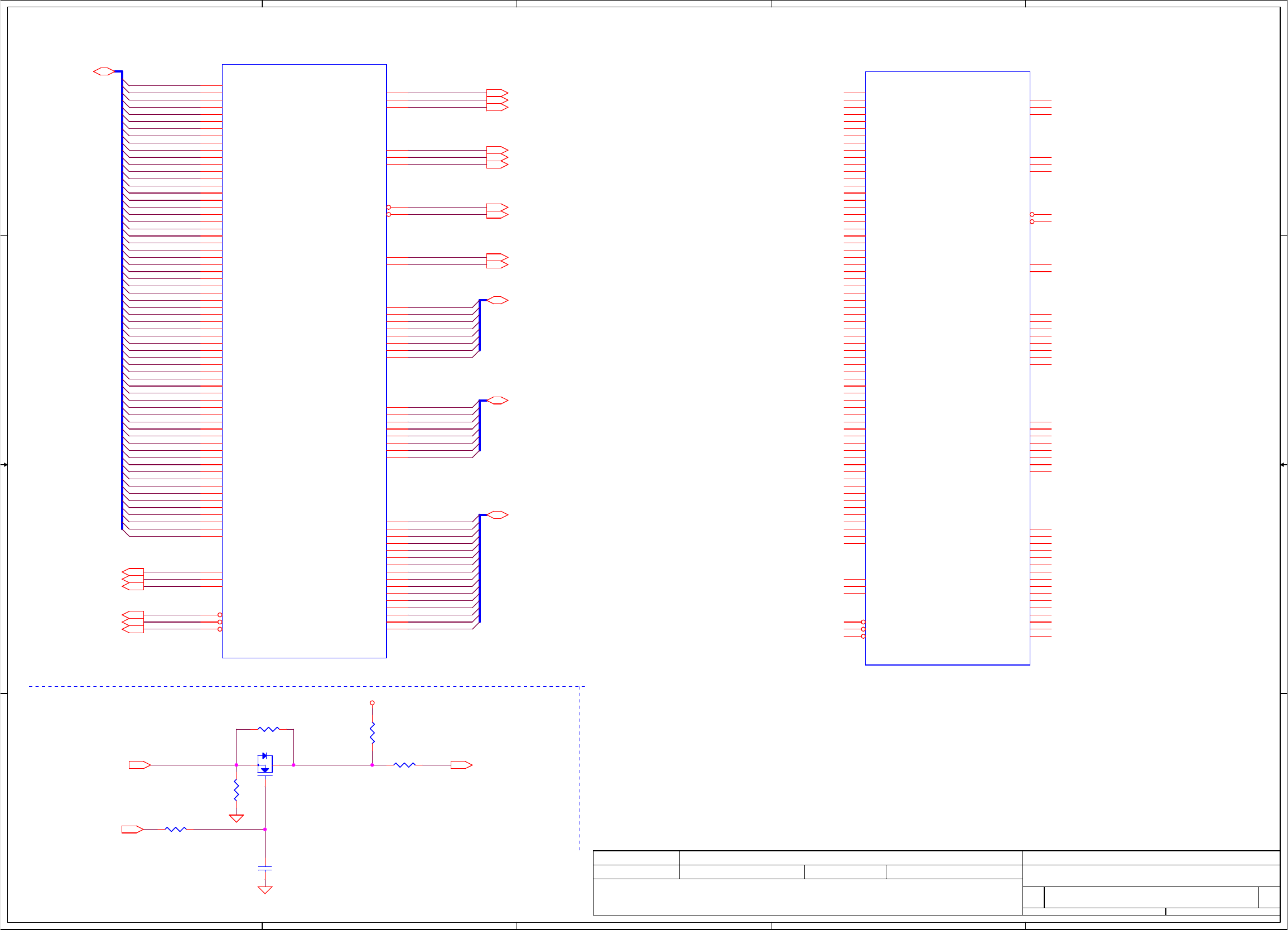Select the horizontal resistor bridging above the MOSFET
The height and width of the screenshot is (930, 1288).
(x=268, y=729)
